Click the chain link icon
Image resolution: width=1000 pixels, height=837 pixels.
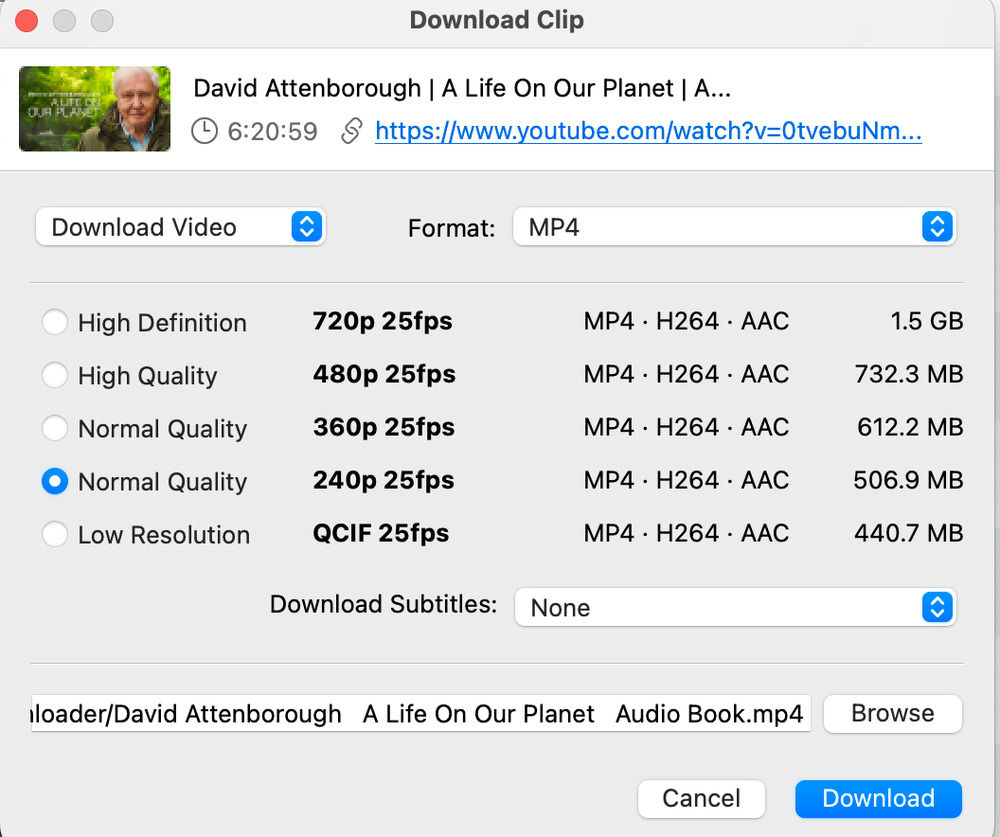pyautogui.click(x=351, y=131)
